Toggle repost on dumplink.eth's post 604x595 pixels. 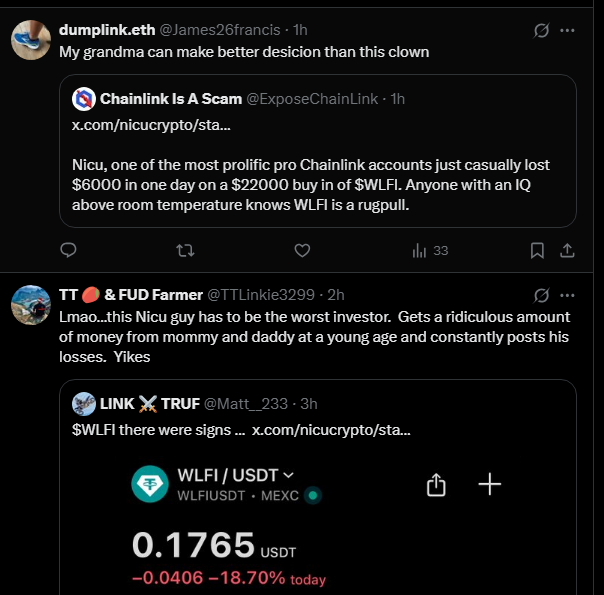tap(184, 250)
